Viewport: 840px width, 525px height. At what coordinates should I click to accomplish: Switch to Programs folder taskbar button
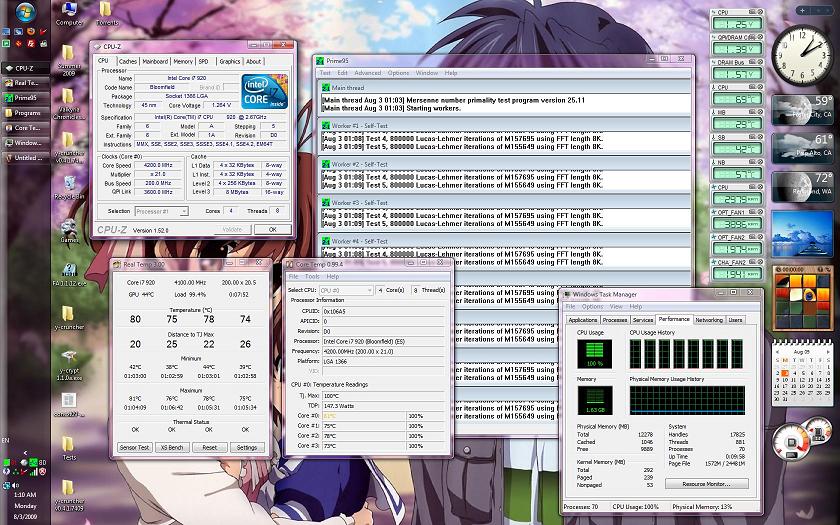click(25, 113)
